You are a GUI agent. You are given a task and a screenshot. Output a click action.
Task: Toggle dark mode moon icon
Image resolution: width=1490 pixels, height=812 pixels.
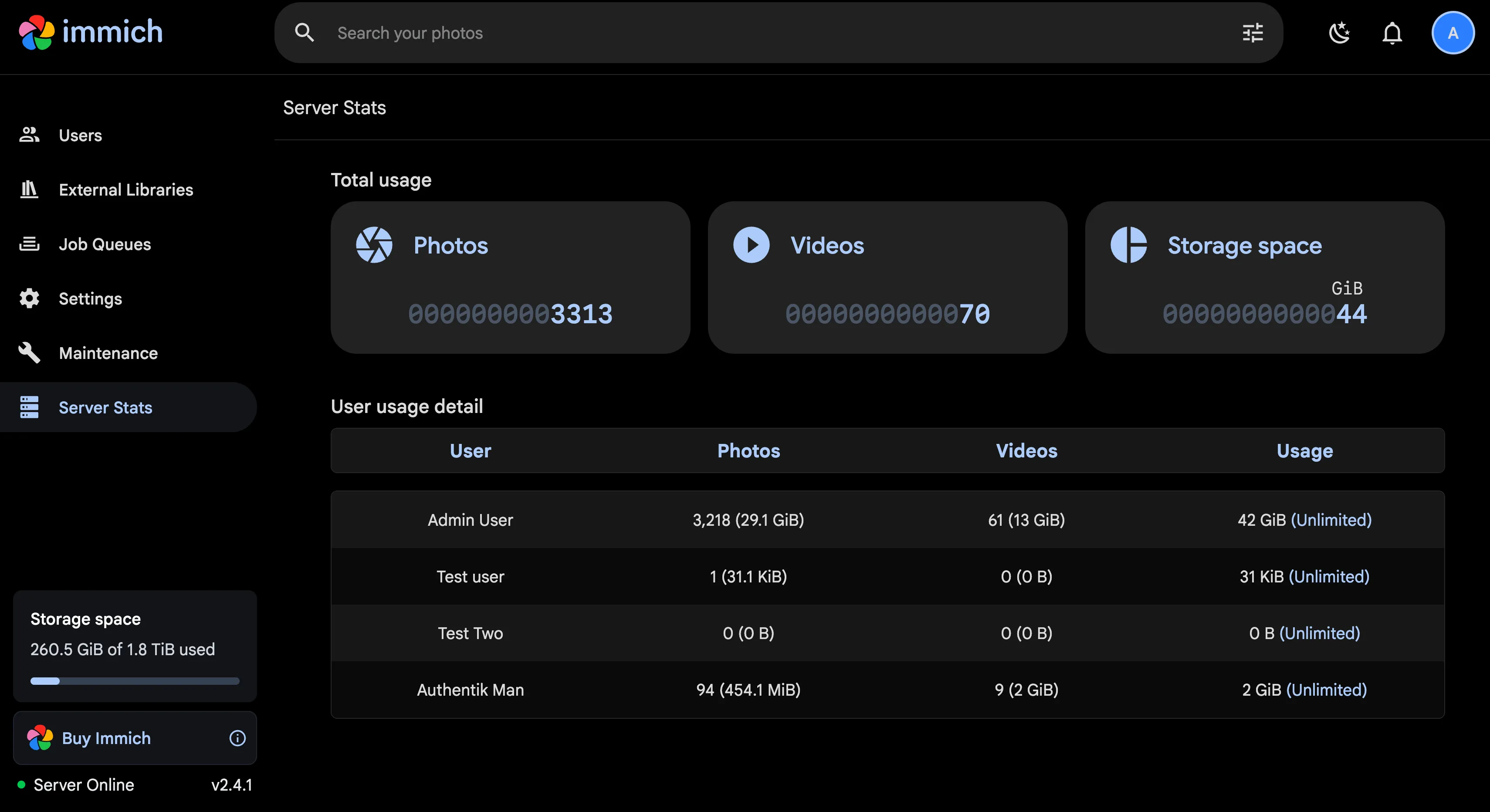(x=1339, y=33)
